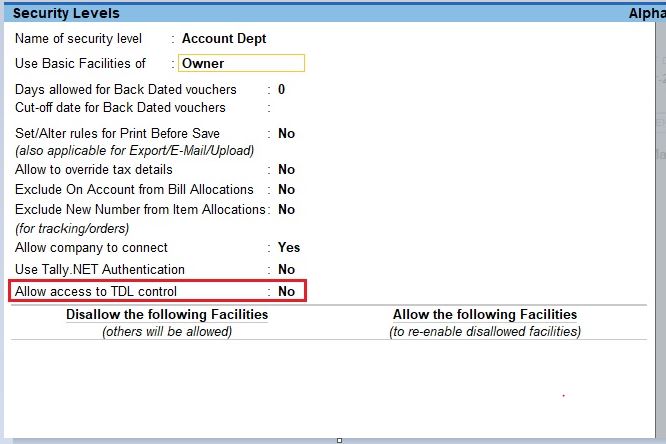Click the Alpha company name in the header
This screenshot has width=666, height=444.
tap(645, 13)
